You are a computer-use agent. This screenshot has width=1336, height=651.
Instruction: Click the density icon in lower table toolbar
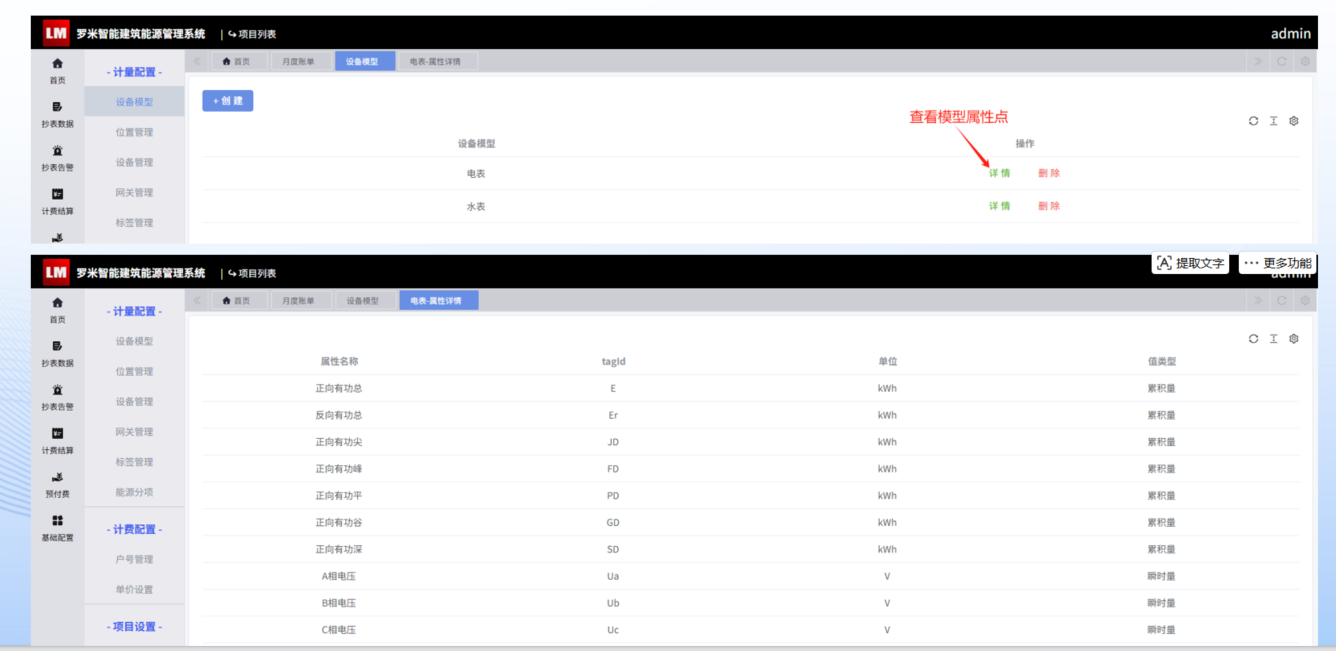click(x=1274, y=339)
